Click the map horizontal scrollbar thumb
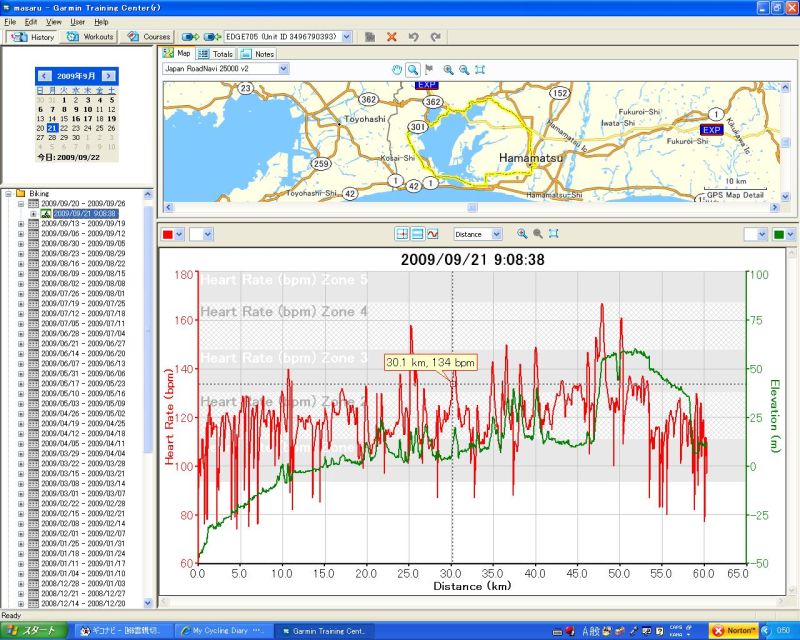The image size is (800, 640). (472, 207)
